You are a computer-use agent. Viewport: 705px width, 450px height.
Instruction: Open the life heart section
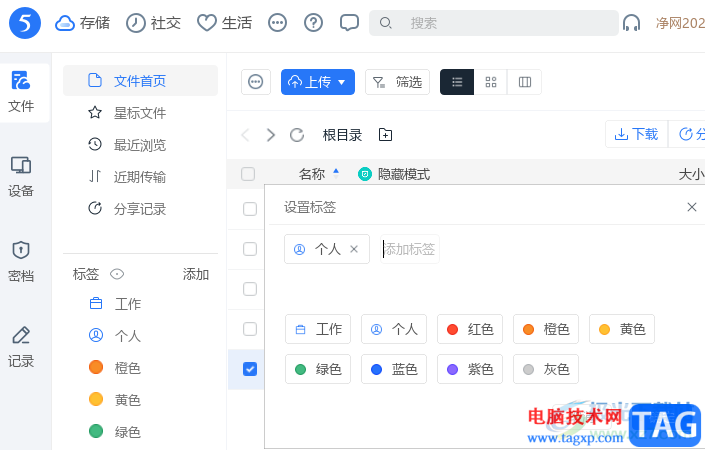224,23
